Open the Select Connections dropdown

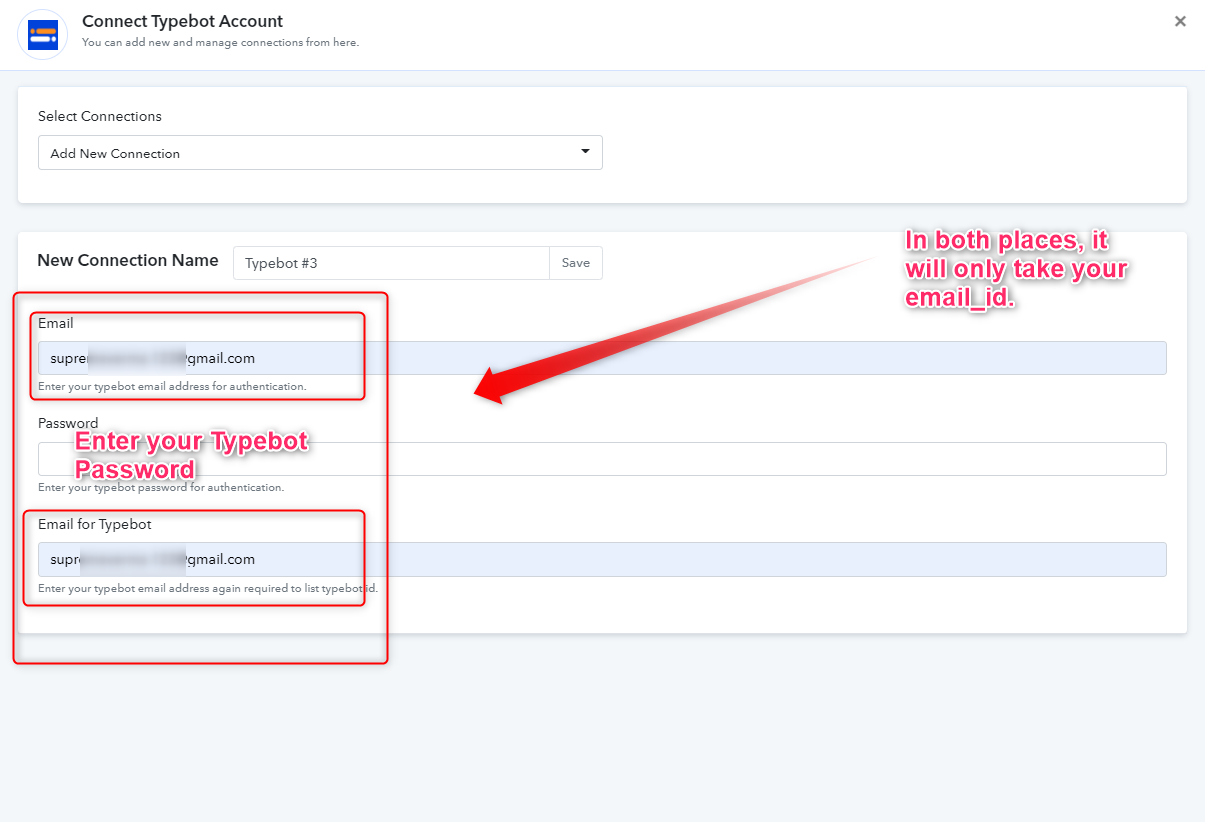[320, 153]
